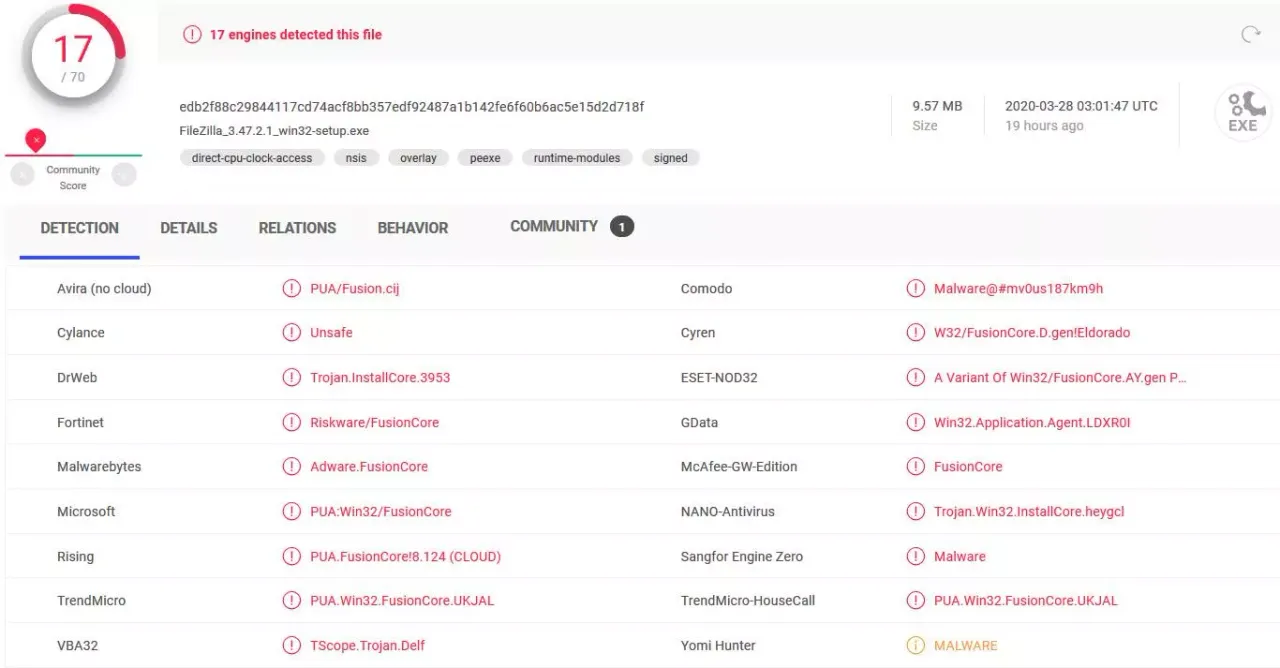Click the Cyren engine name
This screenshot has height=668, width=1280.
click(698, 333)
